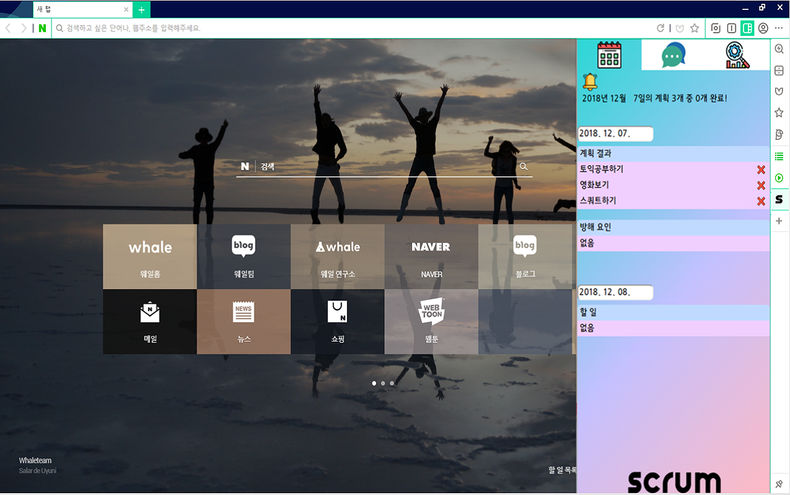Click the heart-shaped pocket icon in address bar

coord(680,29)
